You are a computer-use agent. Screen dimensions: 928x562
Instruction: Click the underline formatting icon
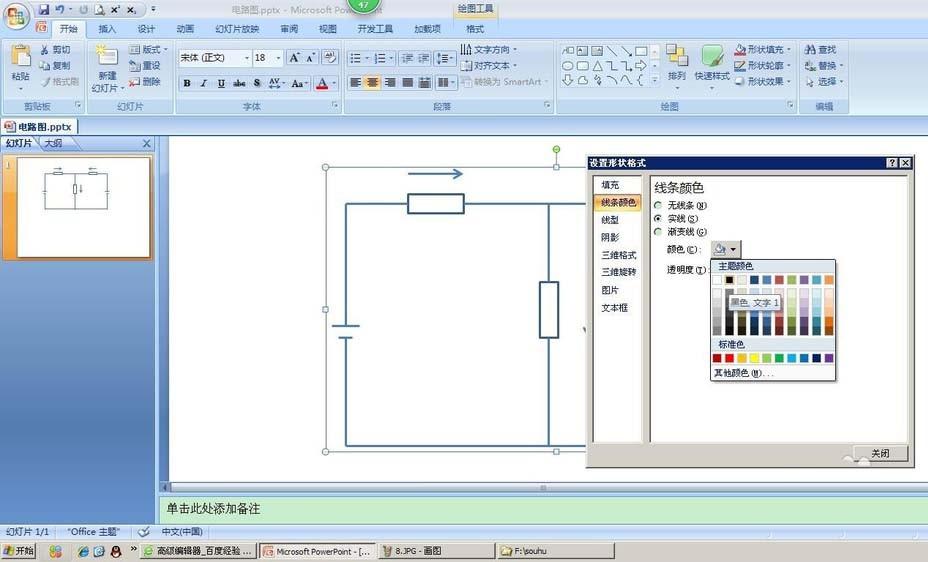click(x=220, y=83)
